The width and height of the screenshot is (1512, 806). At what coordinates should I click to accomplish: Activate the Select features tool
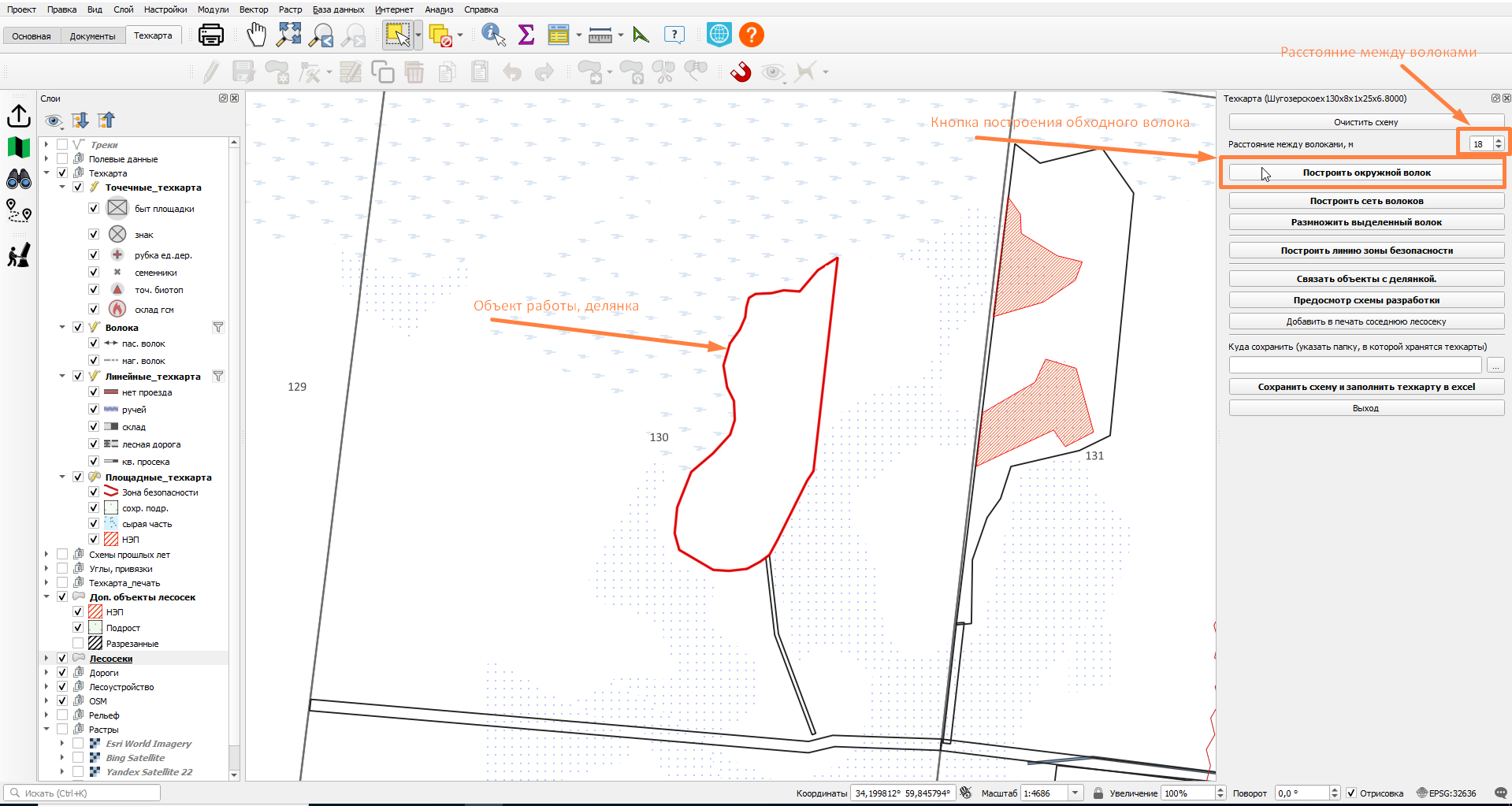tap(398, 35)
